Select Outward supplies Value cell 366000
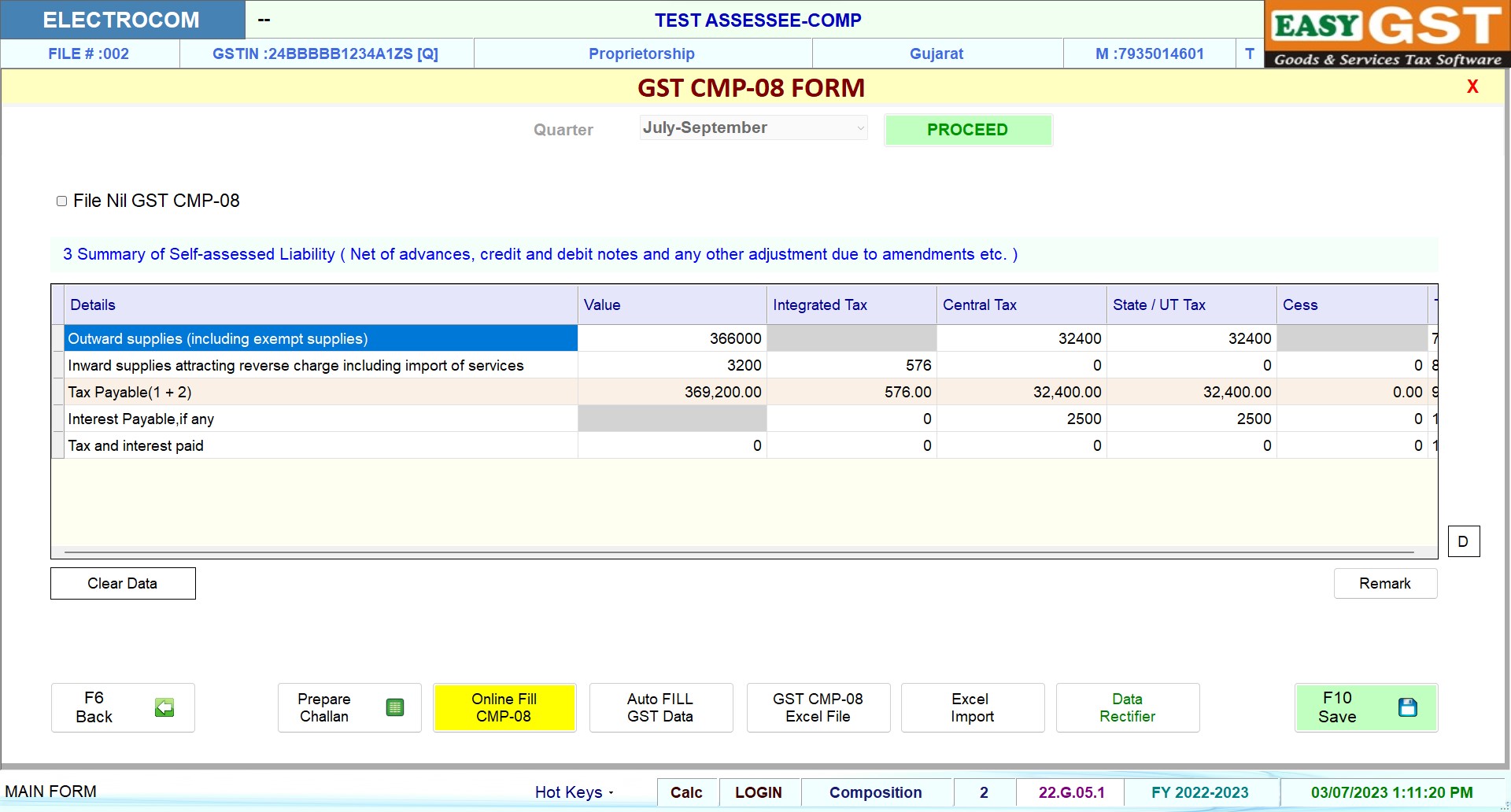 coord(672,338)
